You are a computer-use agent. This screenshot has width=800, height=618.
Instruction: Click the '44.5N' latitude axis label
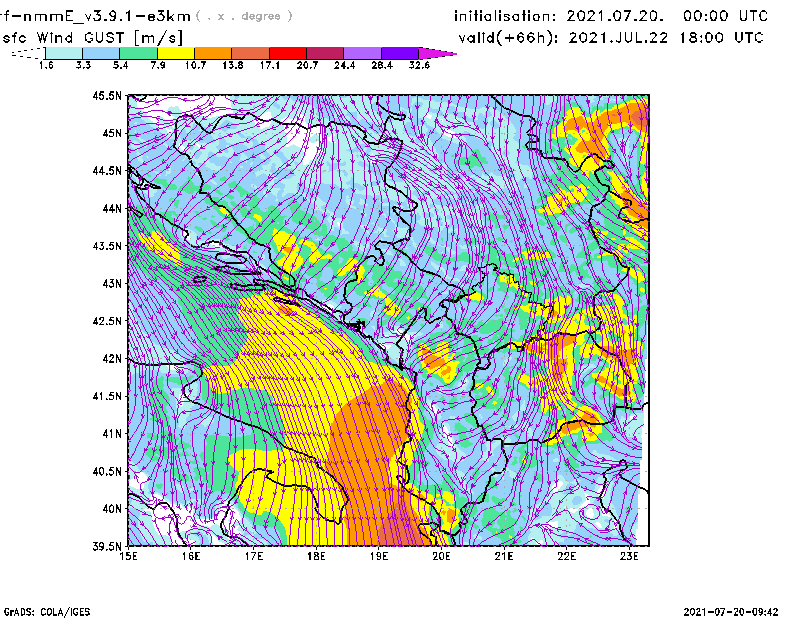(107, 170)
